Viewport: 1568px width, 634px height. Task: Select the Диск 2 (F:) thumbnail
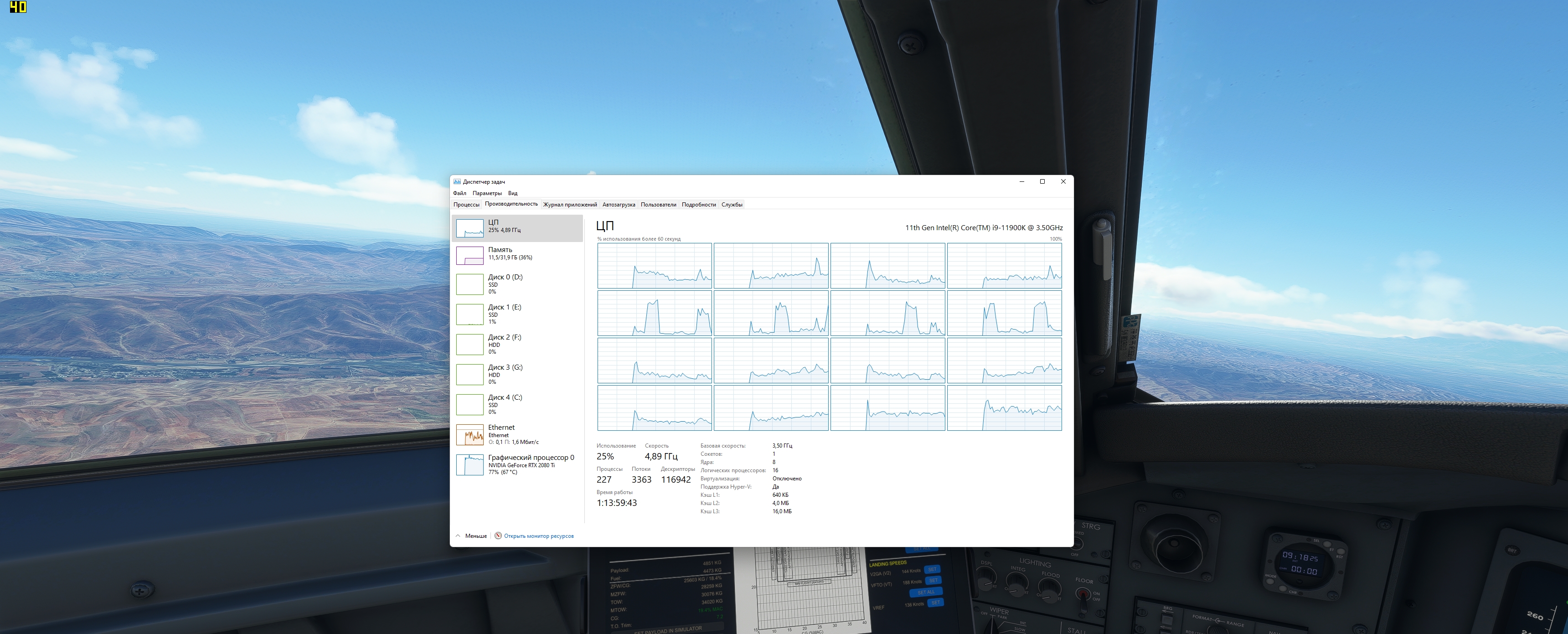[470, 345]
